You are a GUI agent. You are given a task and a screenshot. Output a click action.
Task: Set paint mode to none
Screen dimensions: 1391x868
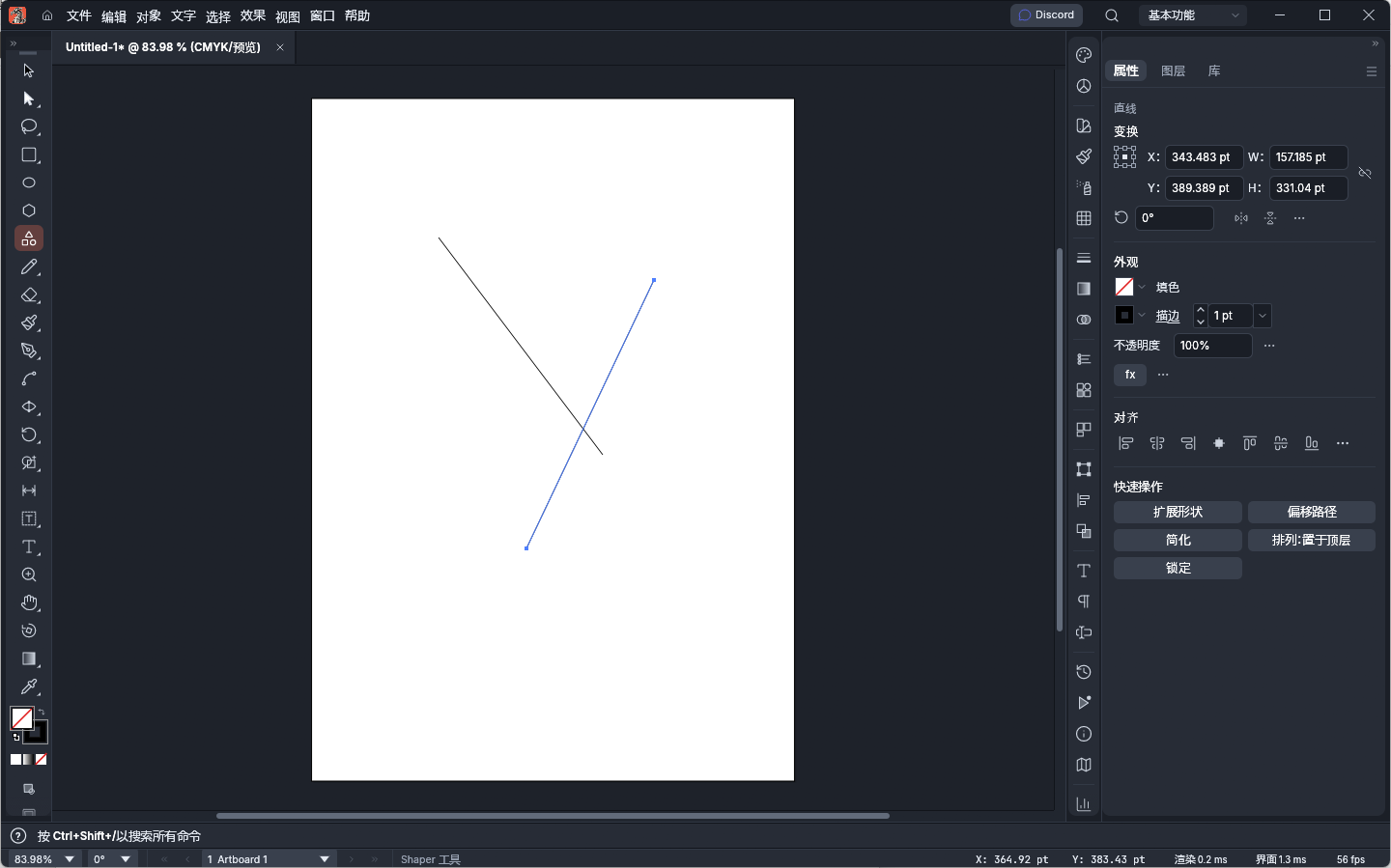tap(41, 760)
